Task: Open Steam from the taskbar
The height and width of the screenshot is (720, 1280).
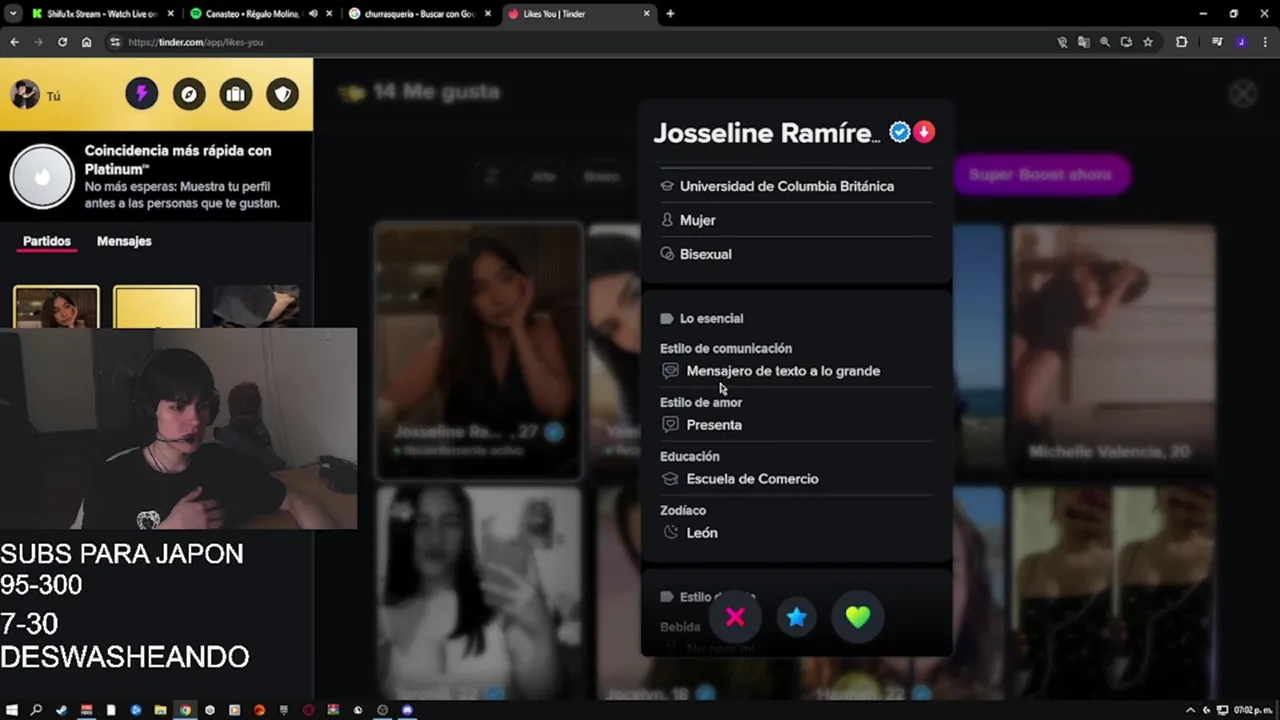Action: [61, 710]
